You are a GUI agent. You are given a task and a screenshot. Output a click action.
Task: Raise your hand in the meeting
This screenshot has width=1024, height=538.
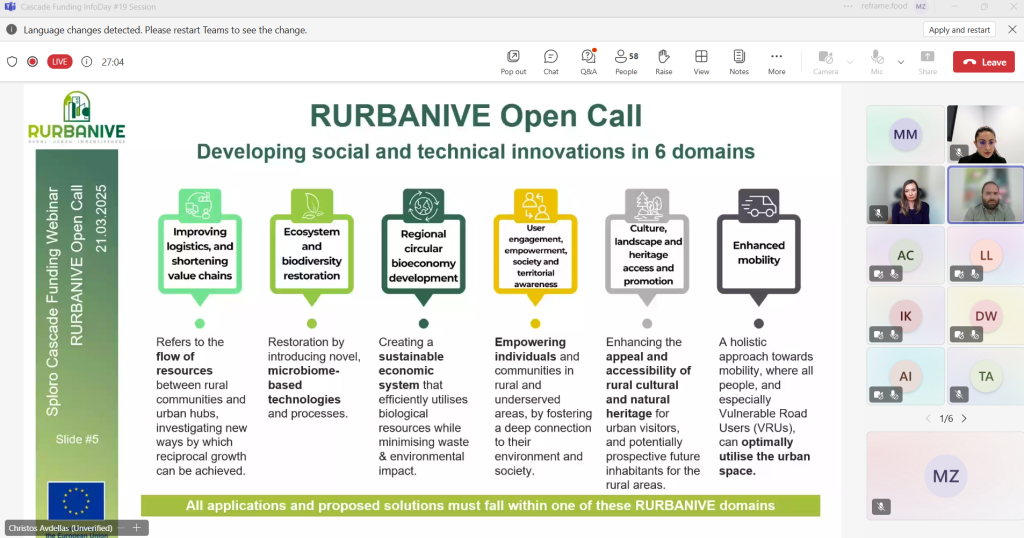pos(663,62)
